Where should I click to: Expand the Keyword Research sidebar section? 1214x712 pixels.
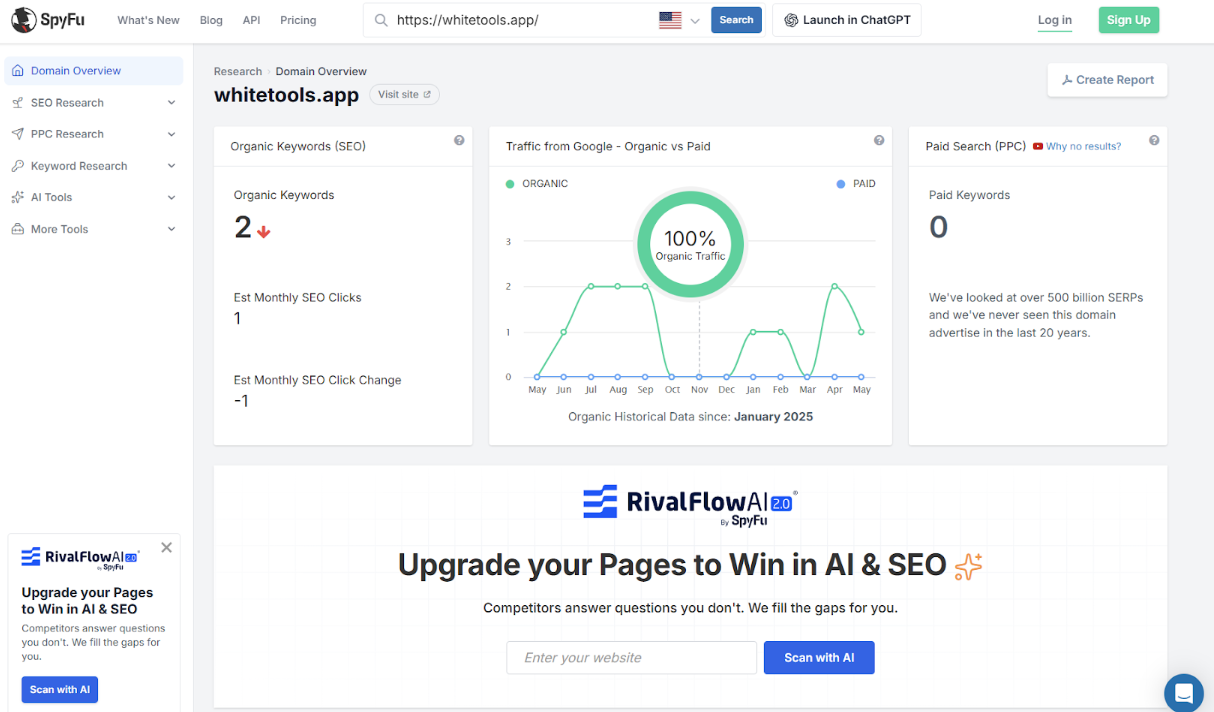click(x=94, y=166)
